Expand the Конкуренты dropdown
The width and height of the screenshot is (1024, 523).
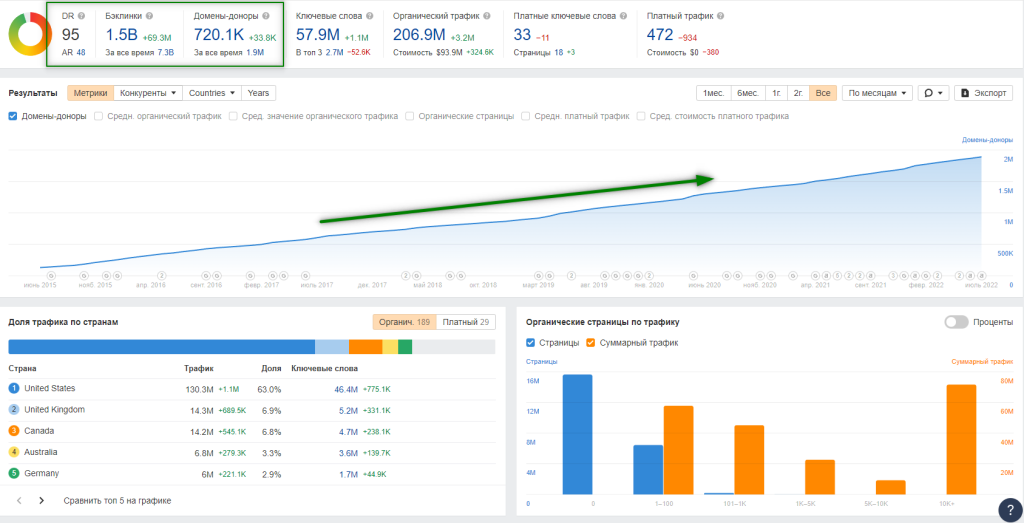[148, 93]
